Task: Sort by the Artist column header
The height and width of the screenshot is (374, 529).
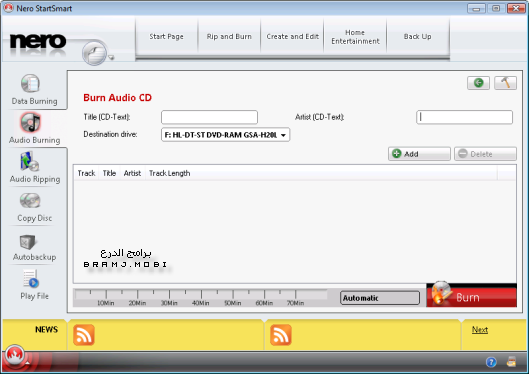Action: tap(132, 173)
